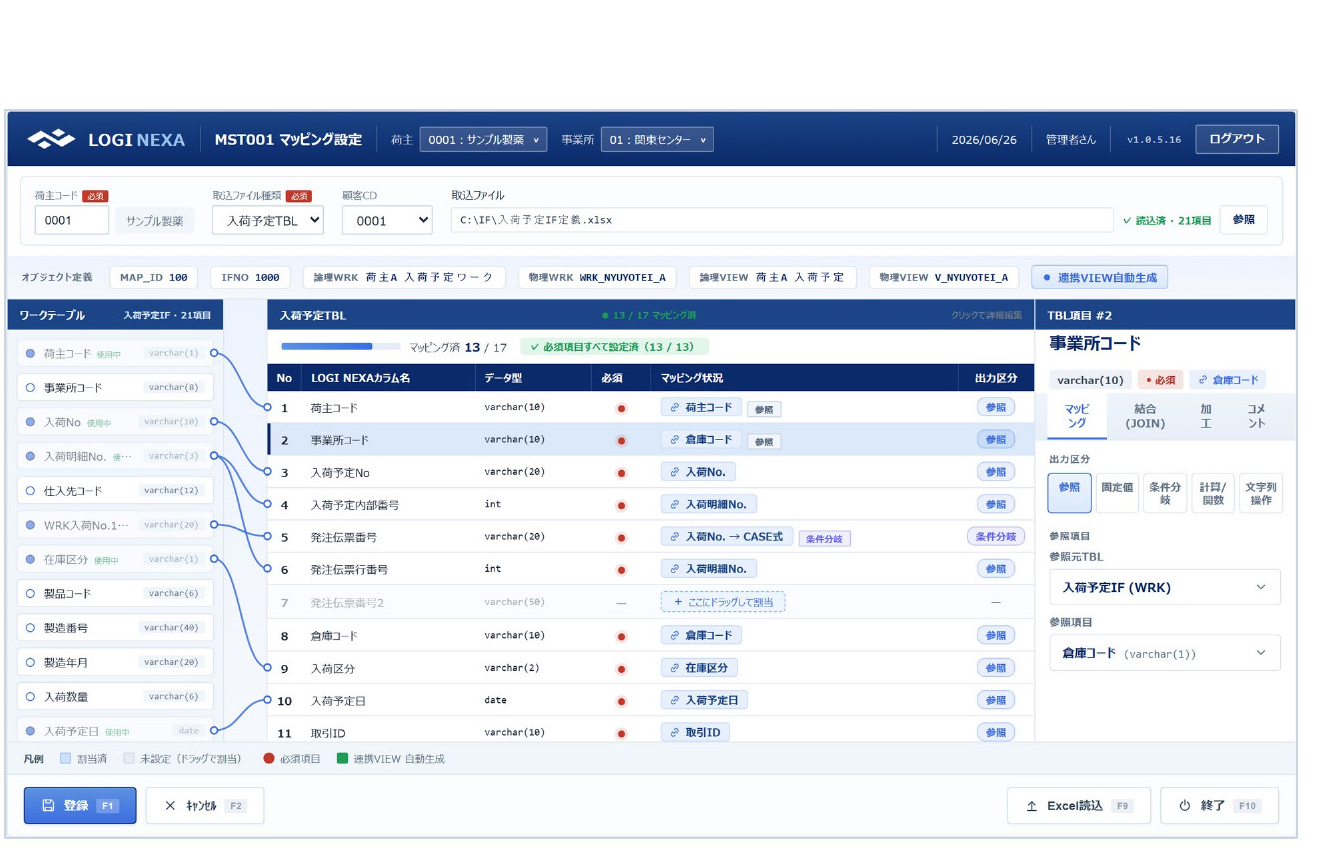The height and width of the screenshot is (856, 1326).
Task: Click the ログアウト button
Action: (x=1237, y=139)
